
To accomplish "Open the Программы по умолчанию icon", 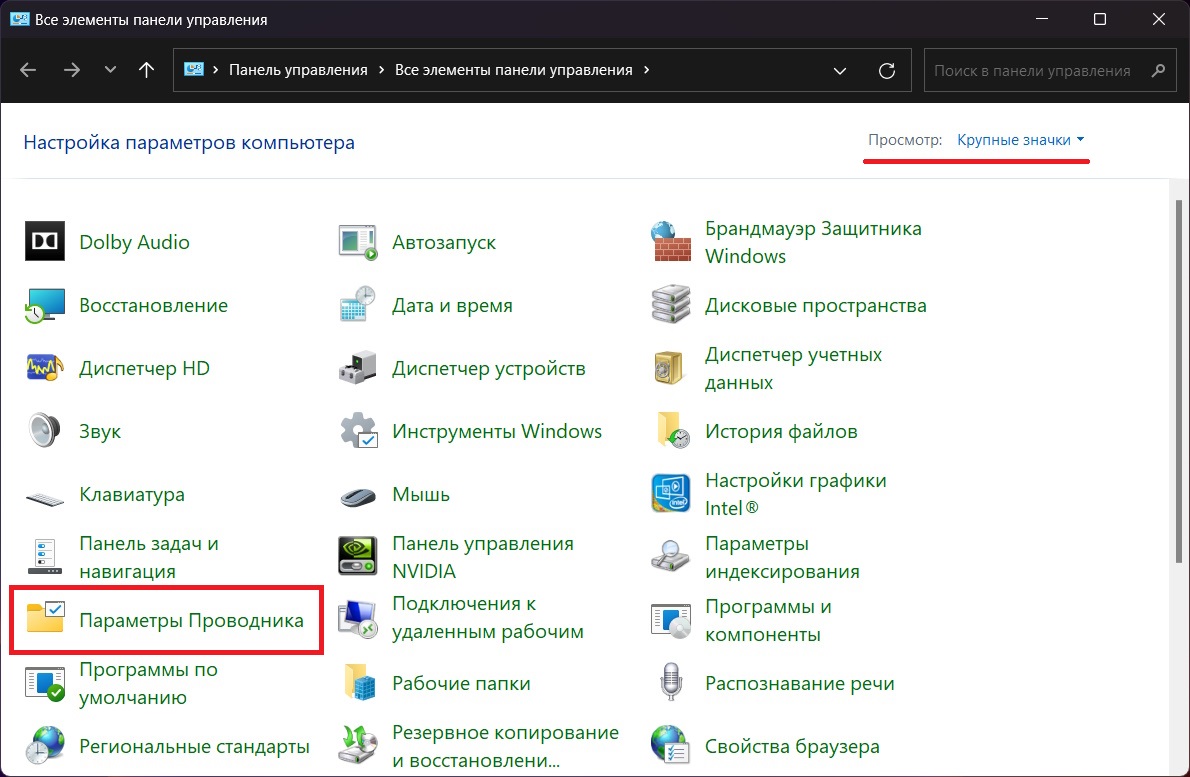I will (x=45, y=683).
